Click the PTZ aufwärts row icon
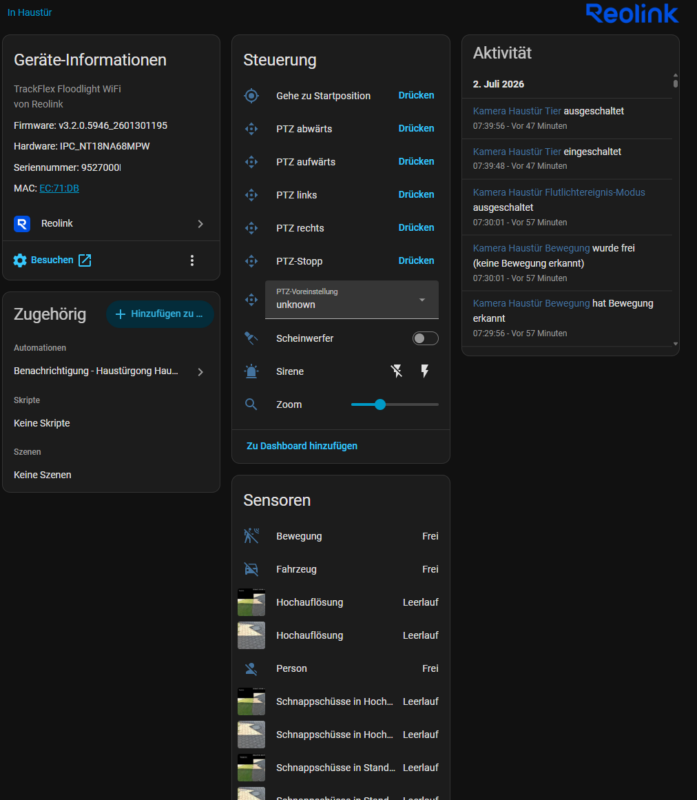Viewport: 697px width, 800px height. (251, 162)
